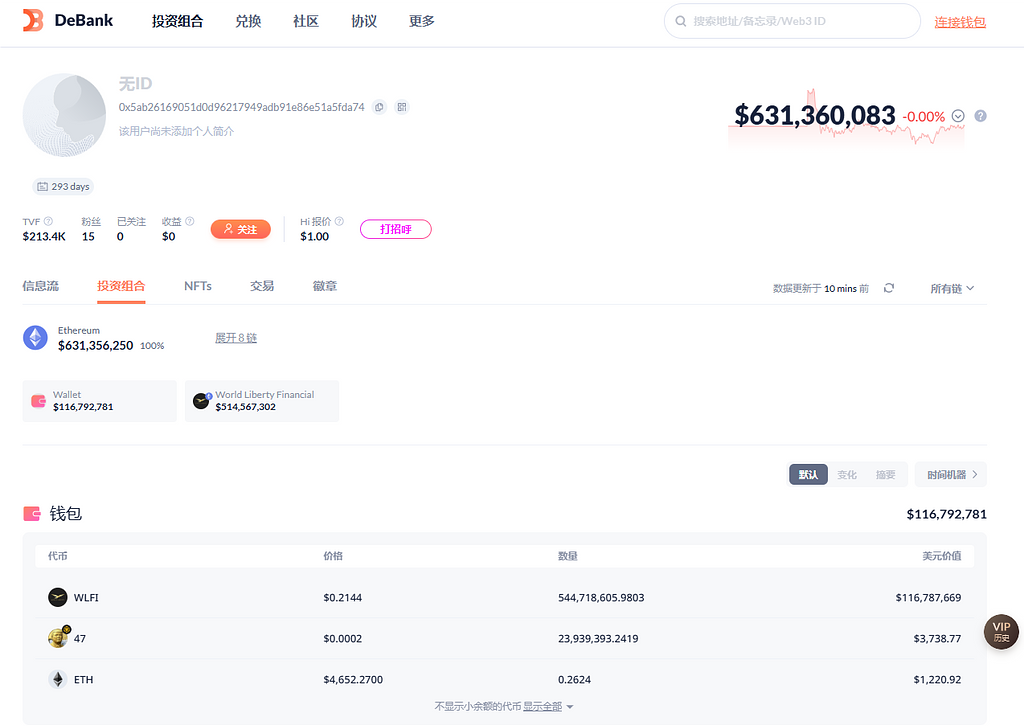Click the address search input field

(x=800, y=21)
